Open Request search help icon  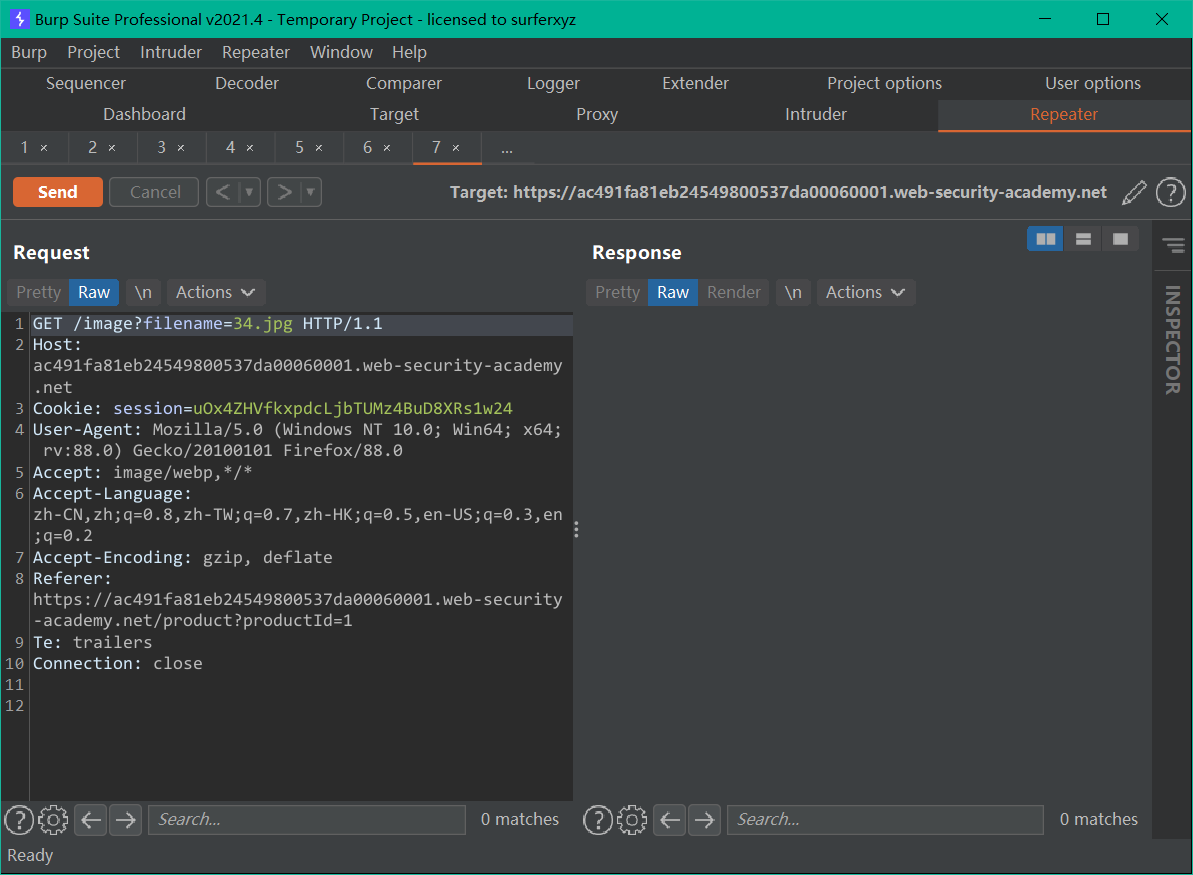(19, 819)
